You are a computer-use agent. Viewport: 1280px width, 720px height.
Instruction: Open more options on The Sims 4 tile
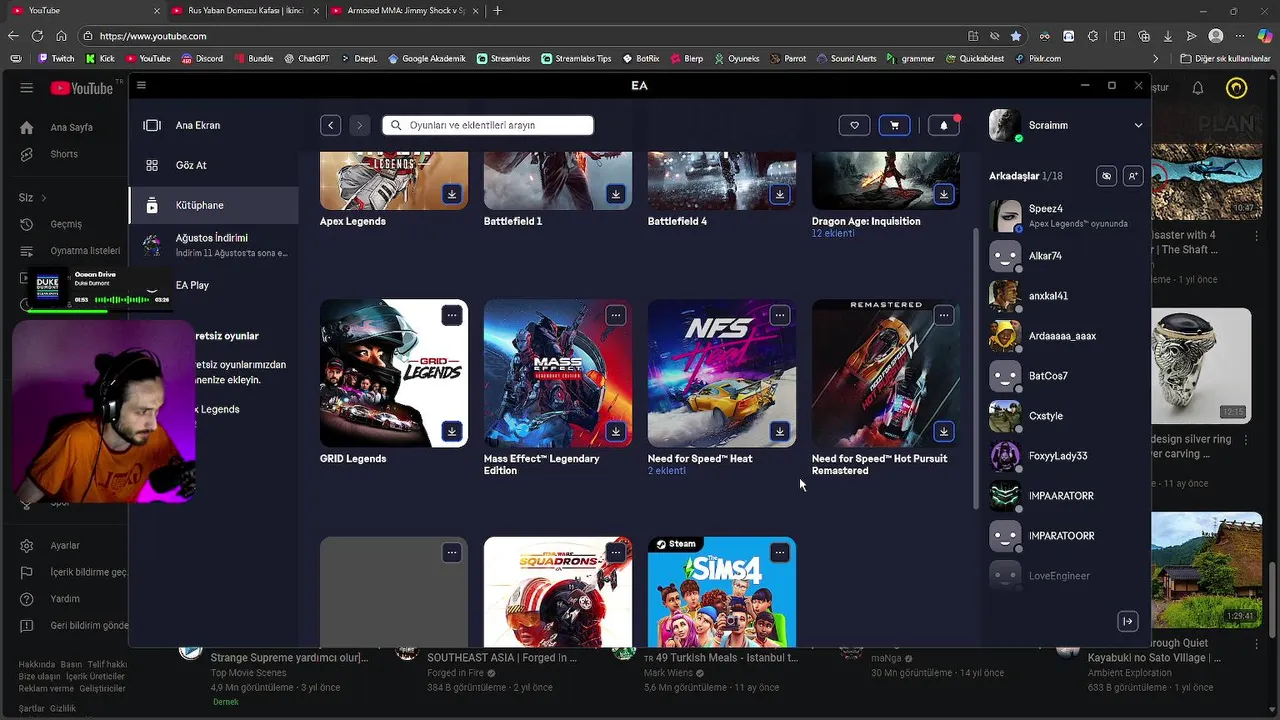click(x=780, y=552)
